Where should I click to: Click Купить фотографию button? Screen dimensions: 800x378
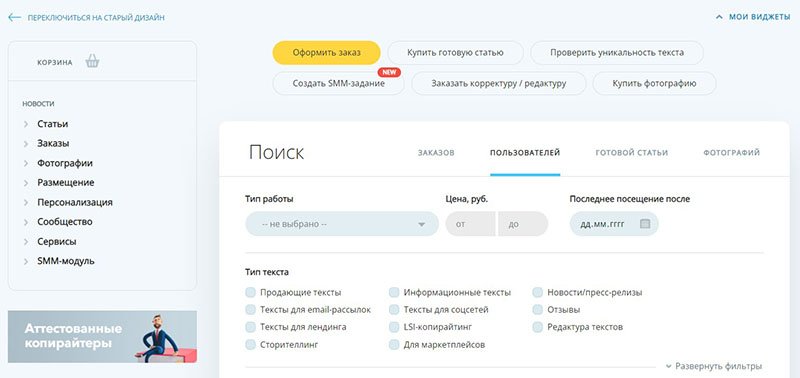point(655,83)
